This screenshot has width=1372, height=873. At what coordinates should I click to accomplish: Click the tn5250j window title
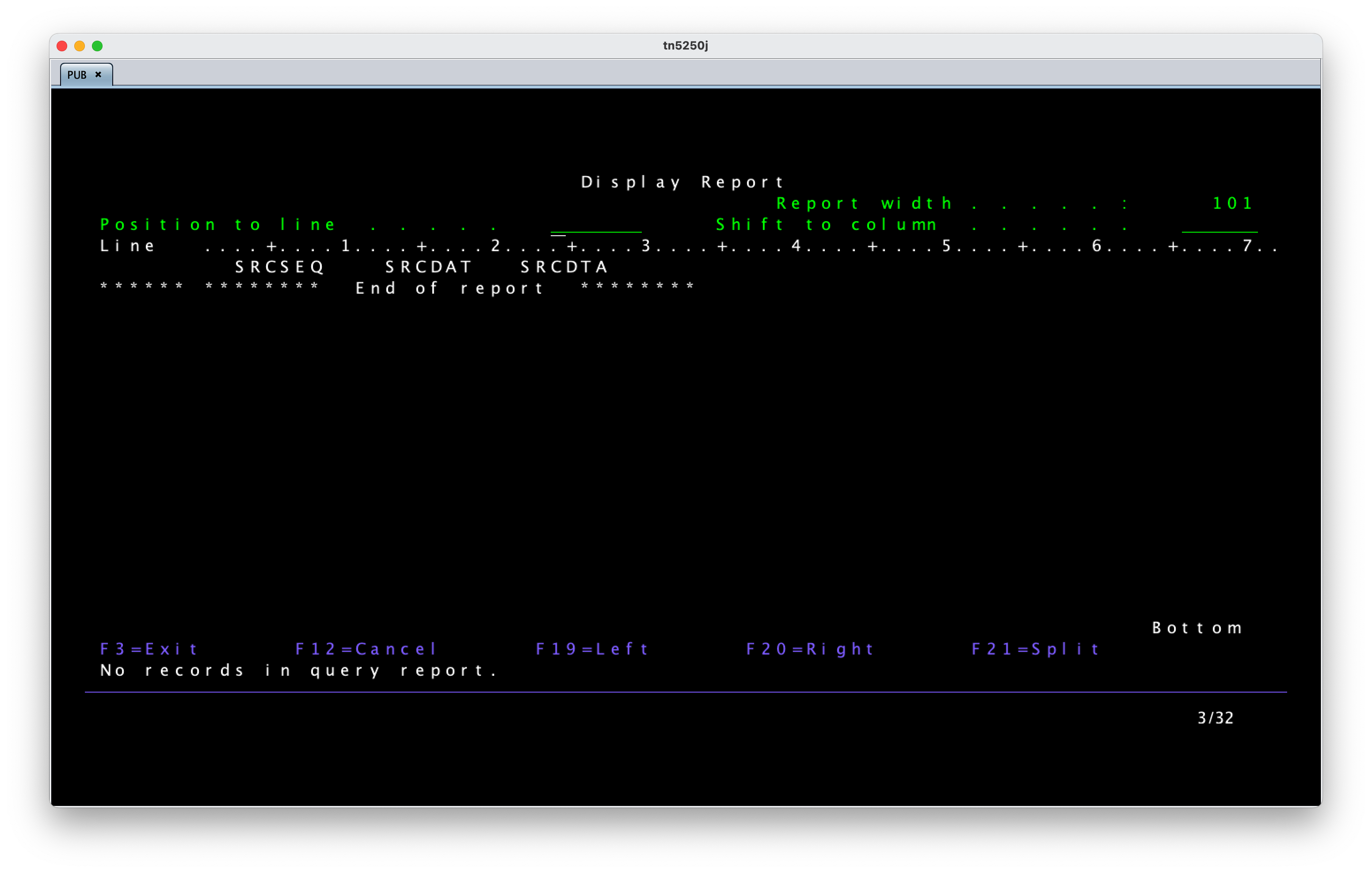(686, 46)
